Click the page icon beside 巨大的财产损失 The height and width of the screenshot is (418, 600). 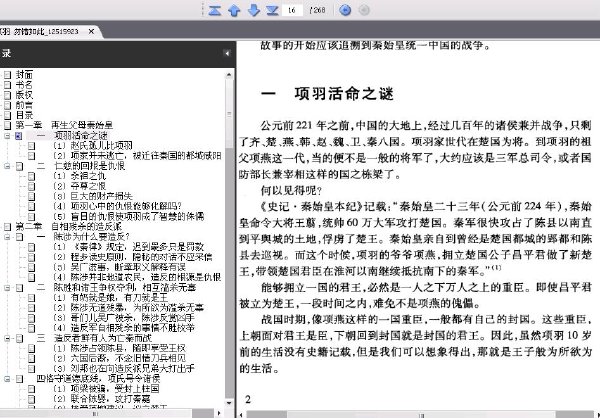(x=31, y=196)
